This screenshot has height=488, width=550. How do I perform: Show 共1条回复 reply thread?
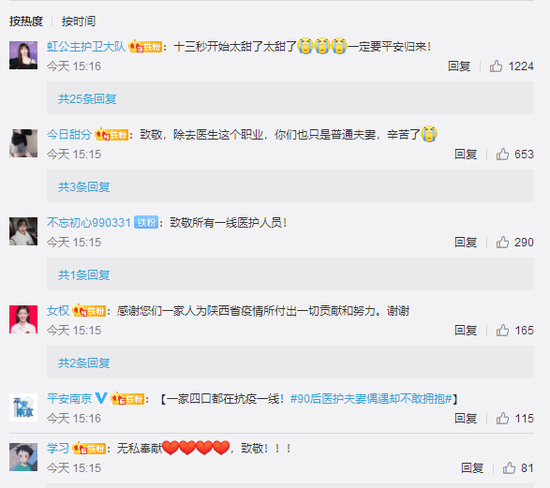click(84, 275)
